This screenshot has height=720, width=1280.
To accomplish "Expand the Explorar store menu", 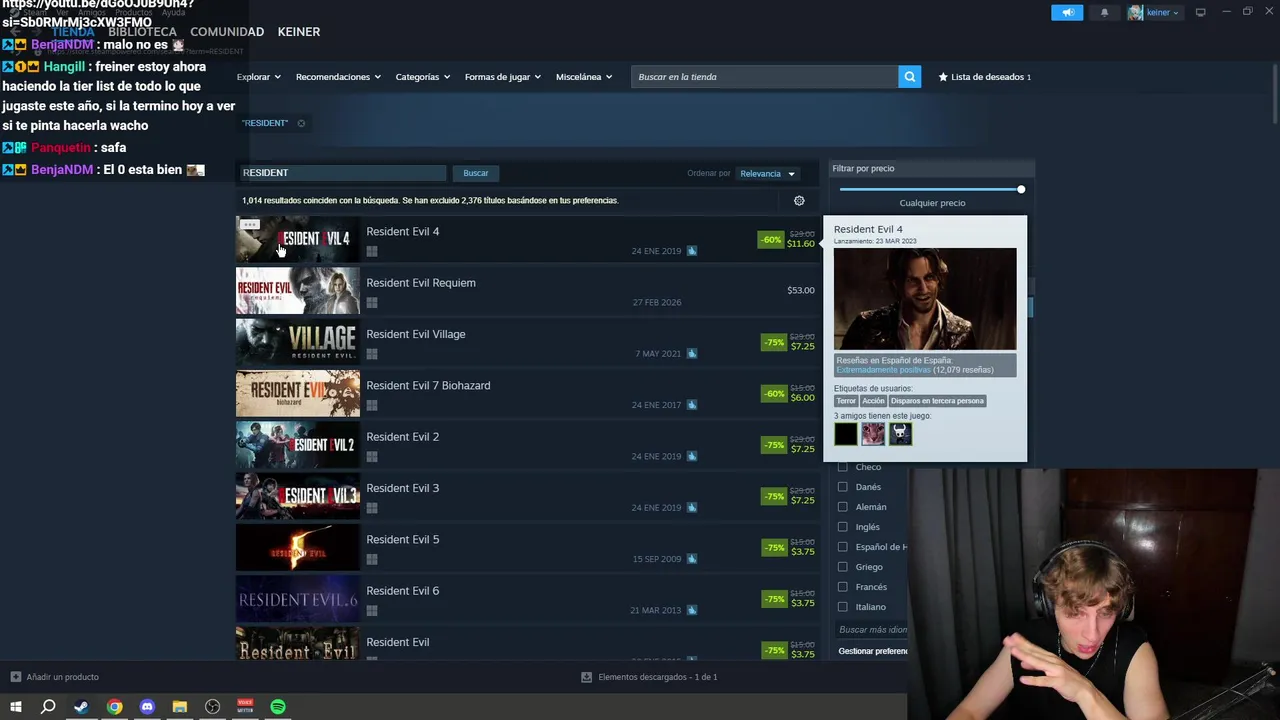I will (x=258, y=77).
